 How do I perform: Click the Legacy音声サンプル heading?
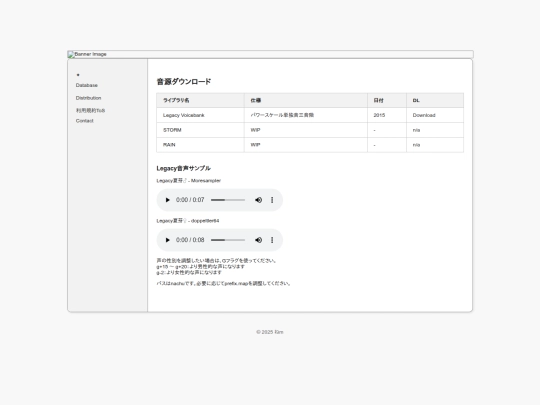click(x=184, y=168)
